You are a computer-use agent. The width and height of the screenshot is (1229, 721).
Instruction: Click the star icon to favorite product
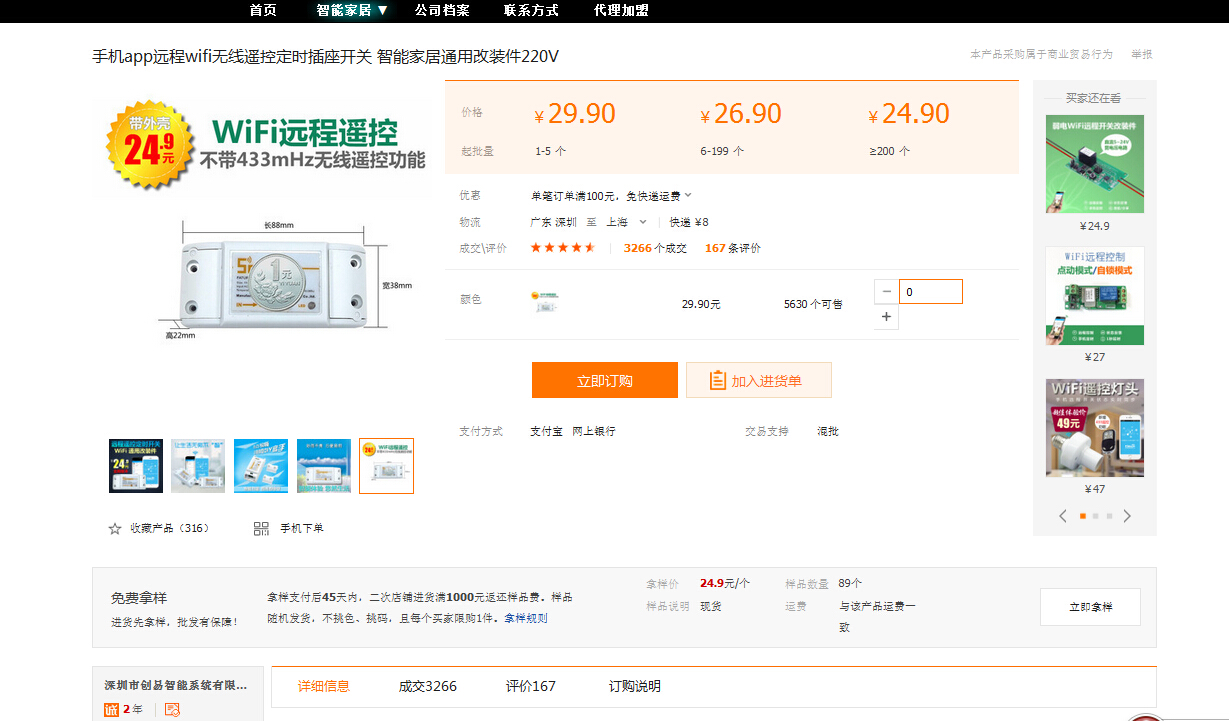tap(115, 528)
